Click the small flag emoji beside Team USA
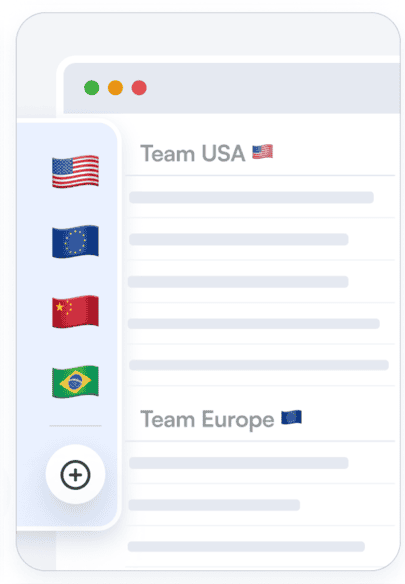Viewport: 405px width, 584px height. coord(263,152)
